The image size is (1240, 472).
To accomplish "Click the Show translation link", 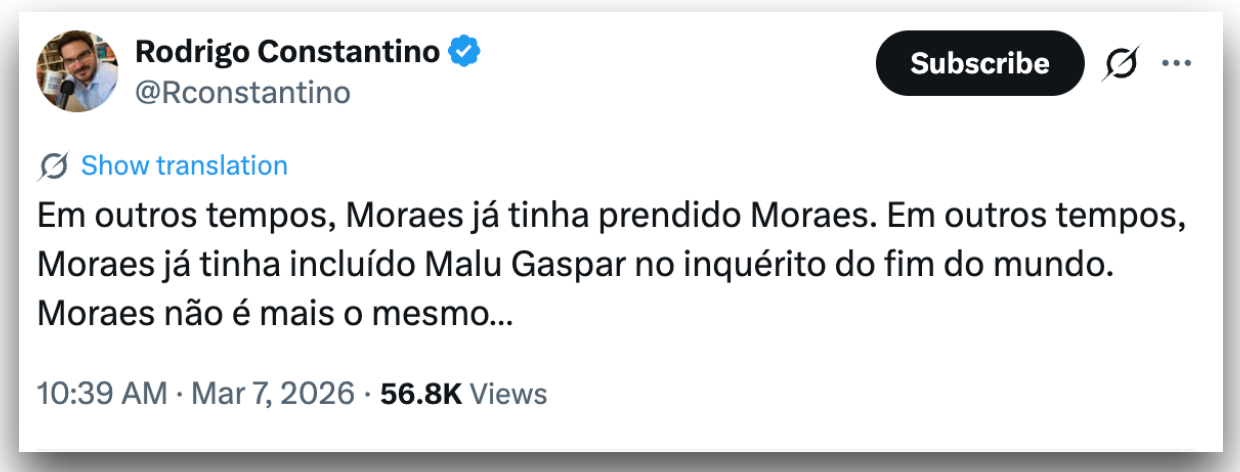I will coord(184,165).
